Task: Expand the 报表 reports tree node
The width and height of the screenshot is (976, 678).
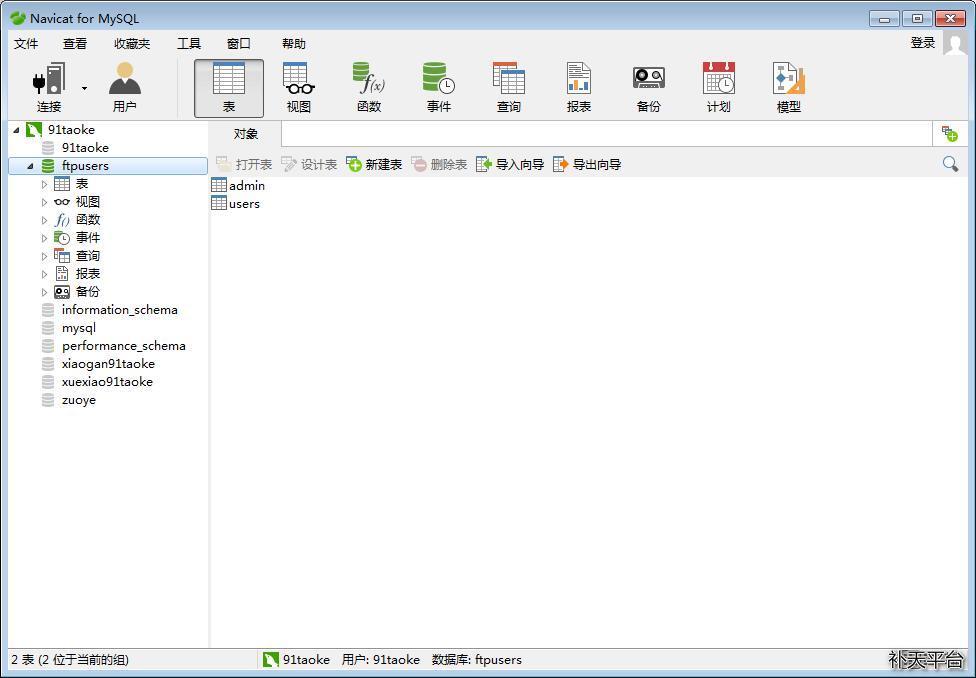Action: point(44,274)
